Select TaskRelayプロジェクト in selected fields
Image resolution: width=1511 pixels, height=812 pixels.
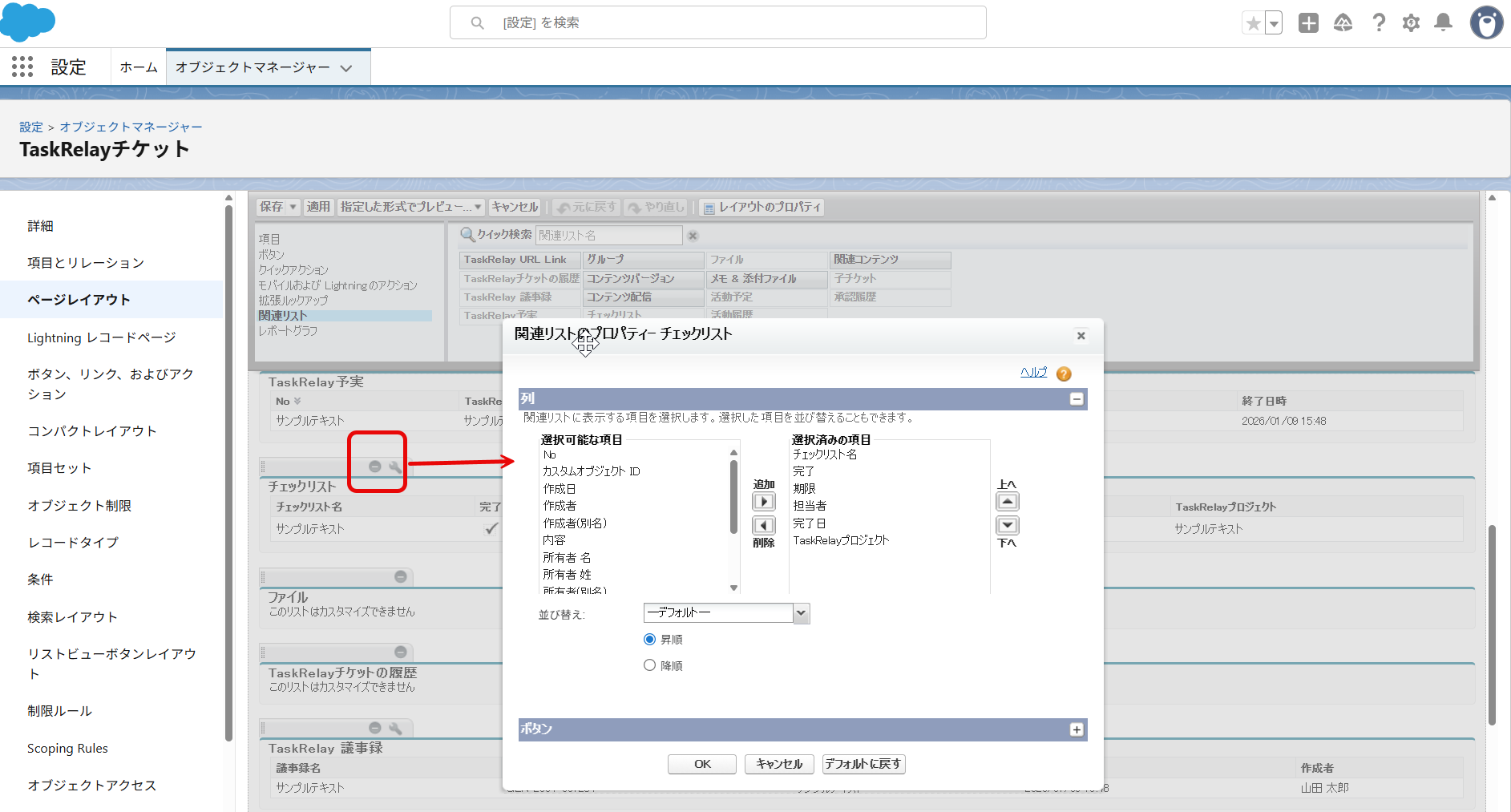pos(841,540)
